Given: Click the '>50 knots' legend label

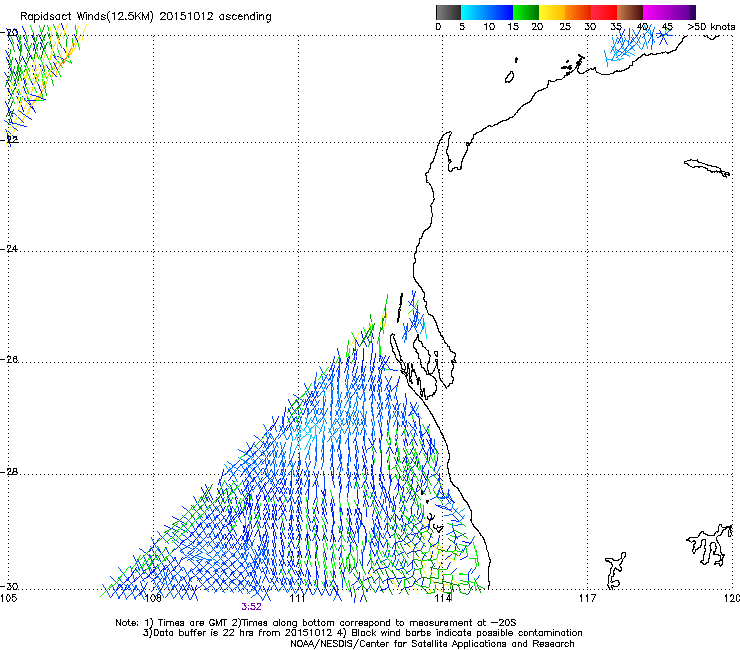Looking at the screenshot, I should 711,27.
